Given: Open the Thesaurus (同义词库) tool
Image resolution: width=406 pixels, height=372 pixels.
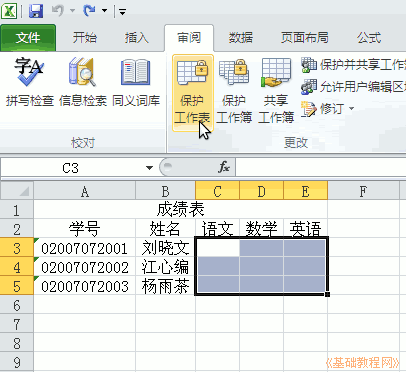Looking at the screenshot, I should coord(136,82).
